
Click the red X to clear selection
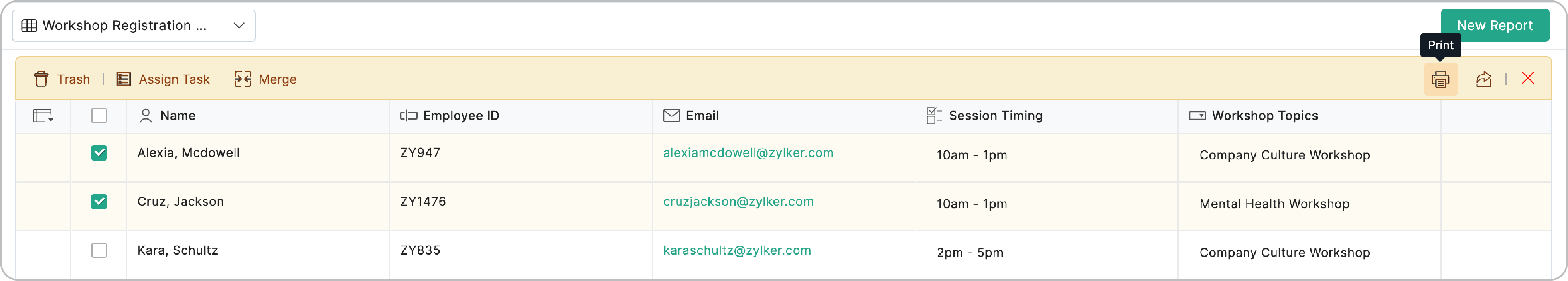[x=1527, y=79]
